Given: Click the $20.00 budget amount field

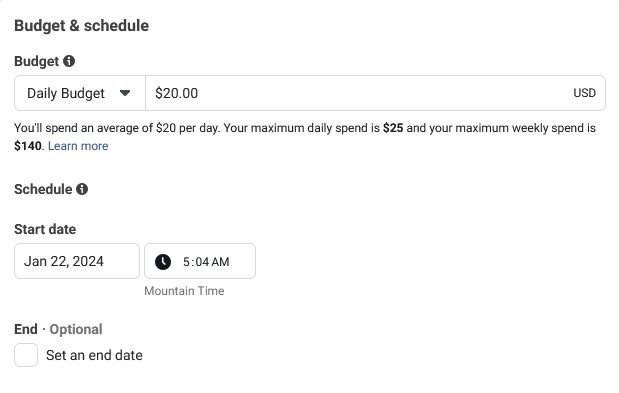Looking at the screenshot, I should click(x=375, y=93).
